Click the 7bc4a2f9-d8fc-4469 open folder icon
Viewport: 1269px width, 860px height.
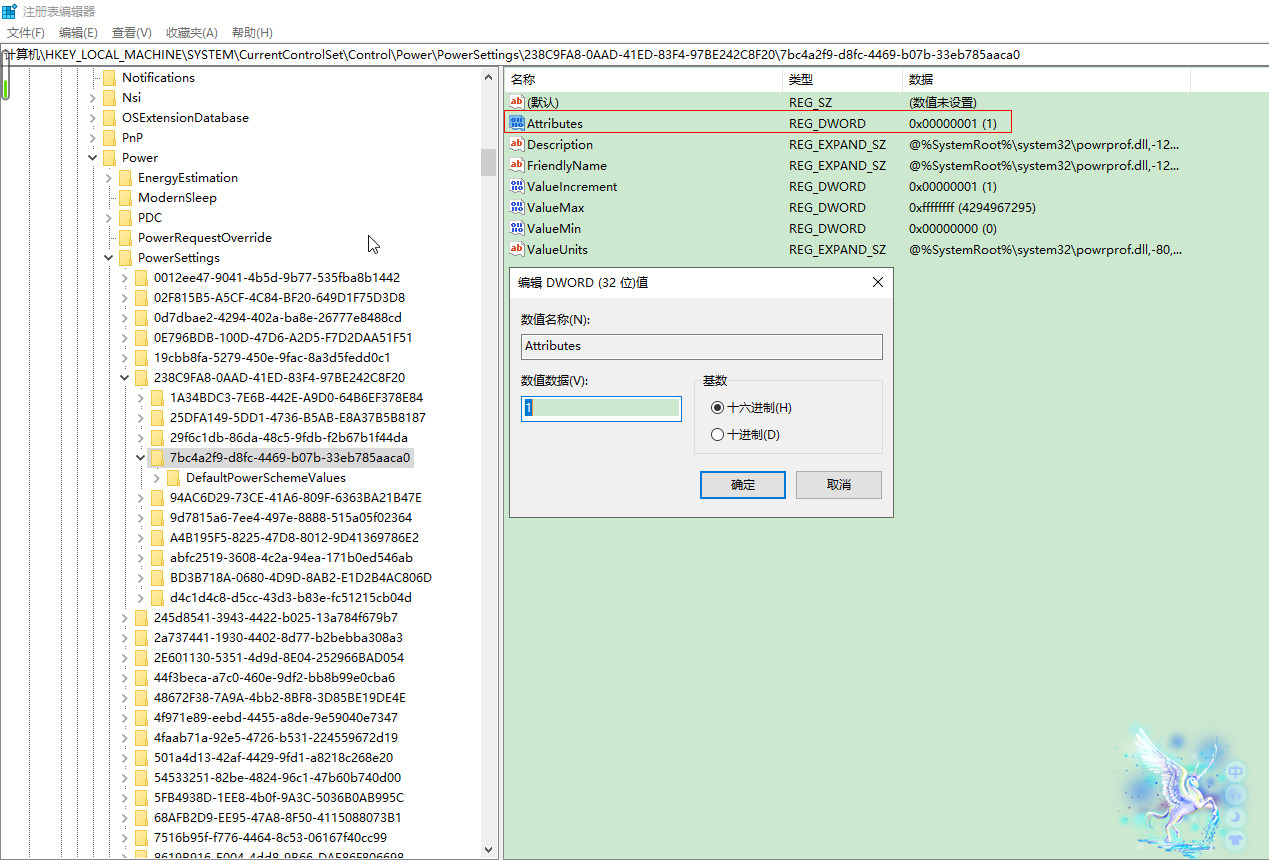tap(158, 457)
